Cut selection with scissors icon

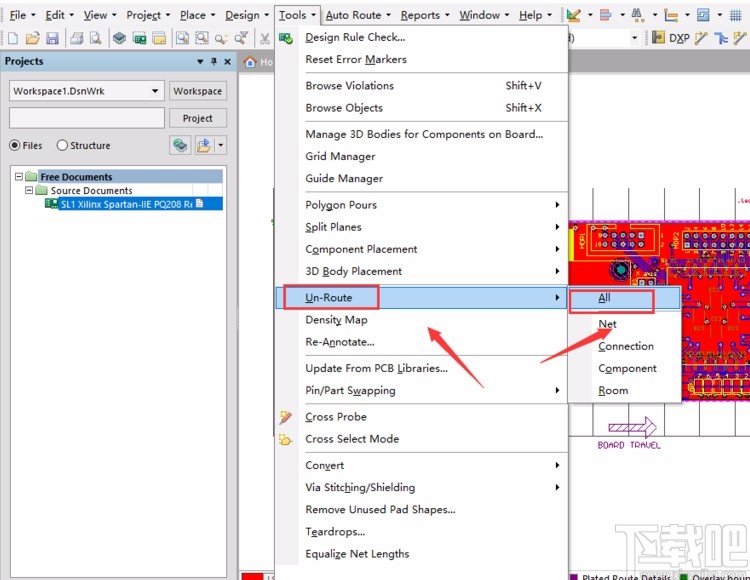pos(265,38)
